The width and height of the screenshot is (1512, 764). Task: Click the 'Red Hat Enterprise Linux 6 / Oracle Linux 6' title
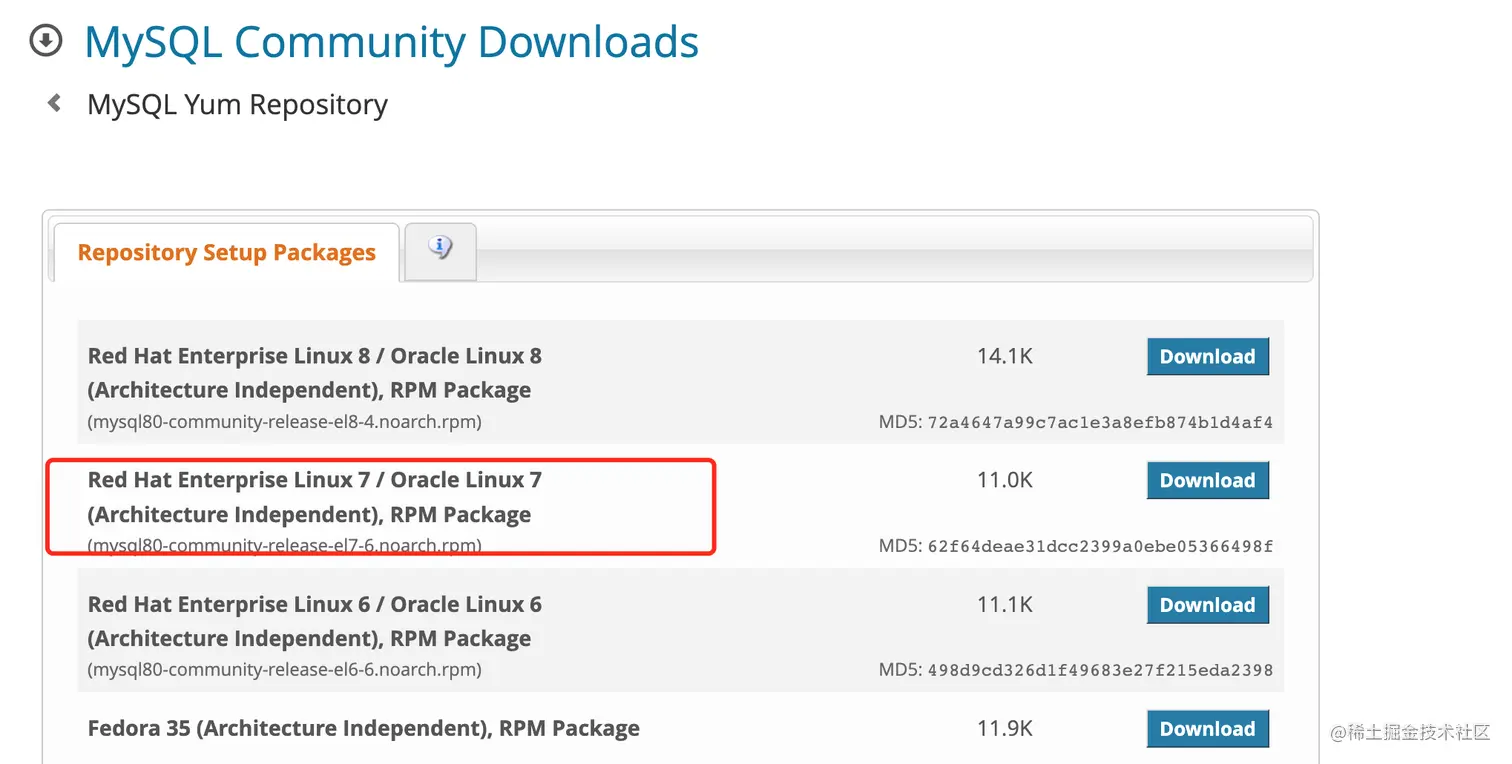[315, 604]
